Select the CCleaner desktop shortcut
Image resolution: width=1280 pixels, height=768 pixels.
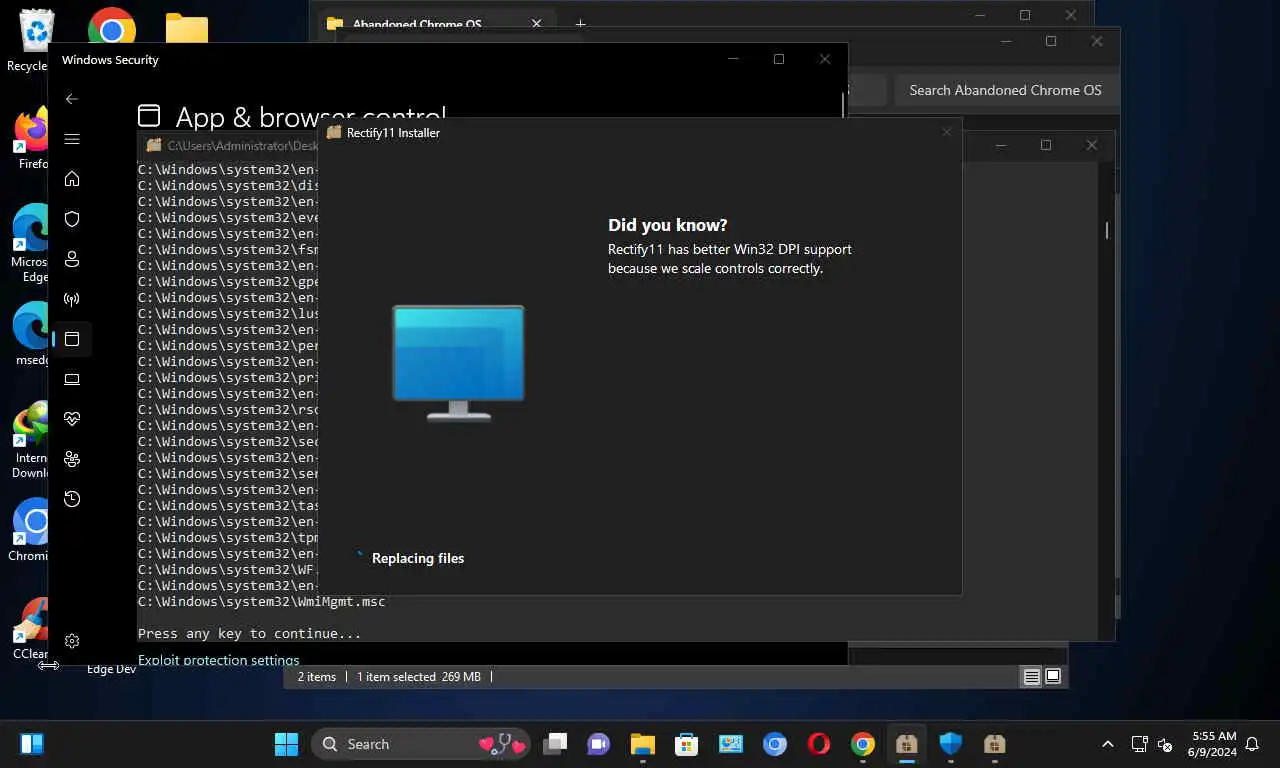[30, 628]
